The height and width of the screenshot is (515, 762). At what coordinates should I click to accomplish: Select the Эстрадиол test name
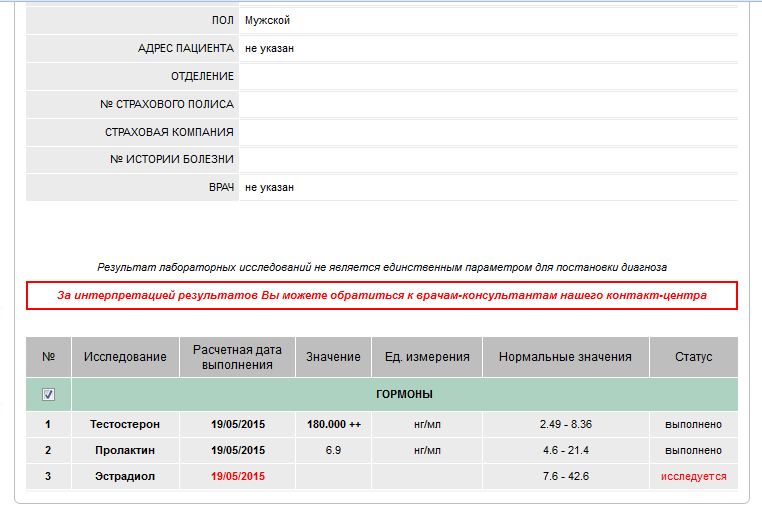pos(125,476)
